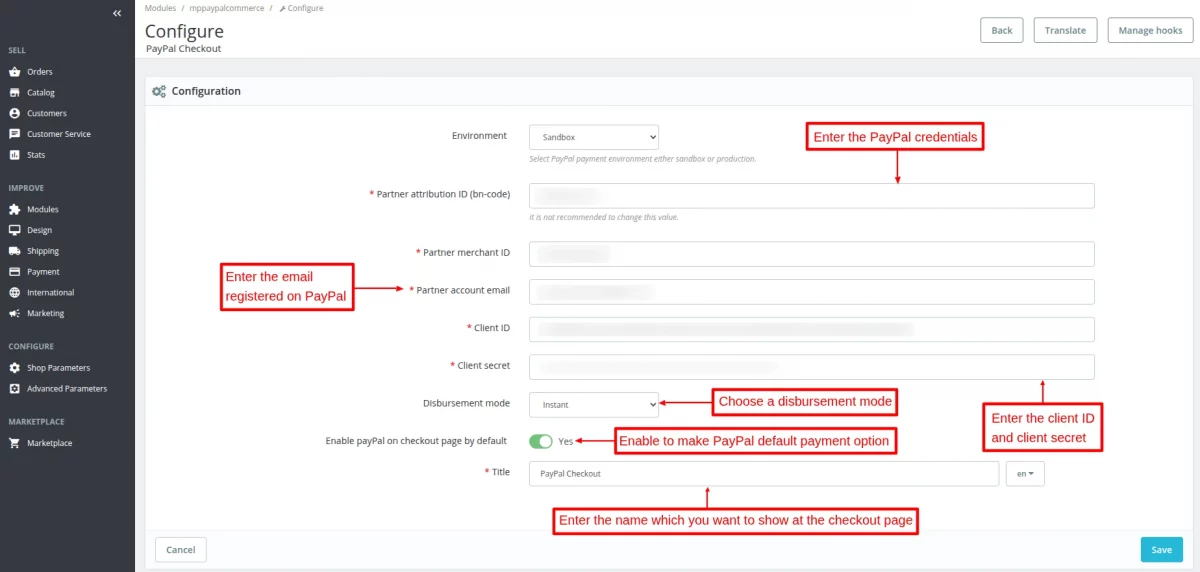
Task: Click the PayPal Checkout subtitle under Configure
Action: pos(183,49)
